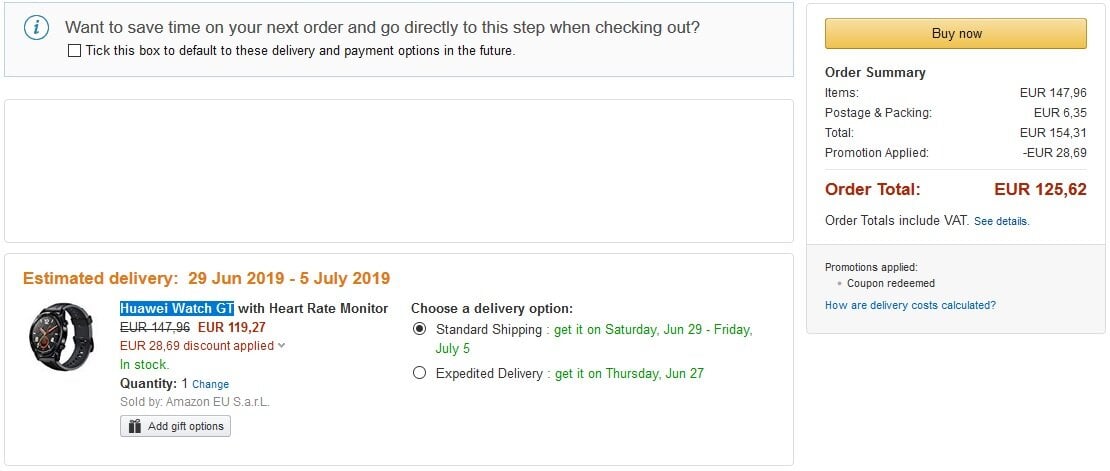Click the blue info icon in banner

[x=35, y=28]
